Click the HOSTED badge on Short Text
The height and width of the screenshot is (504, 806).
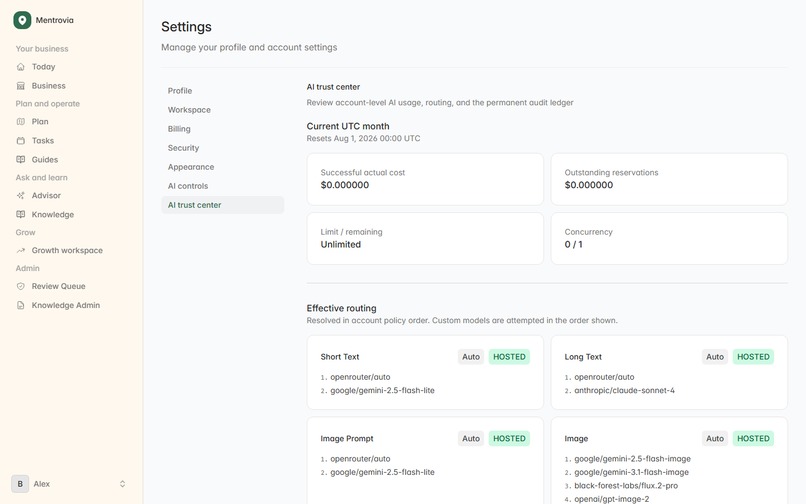509,357
